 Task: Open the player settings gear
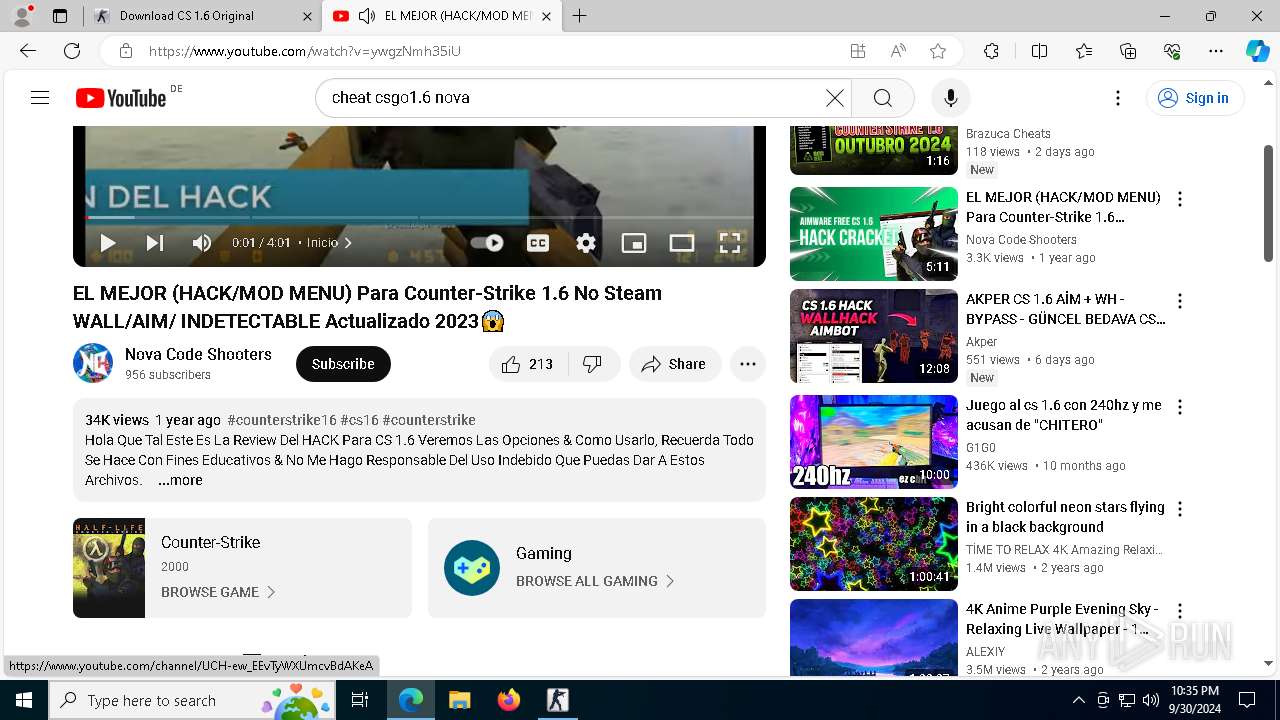(x=586, y=242)
